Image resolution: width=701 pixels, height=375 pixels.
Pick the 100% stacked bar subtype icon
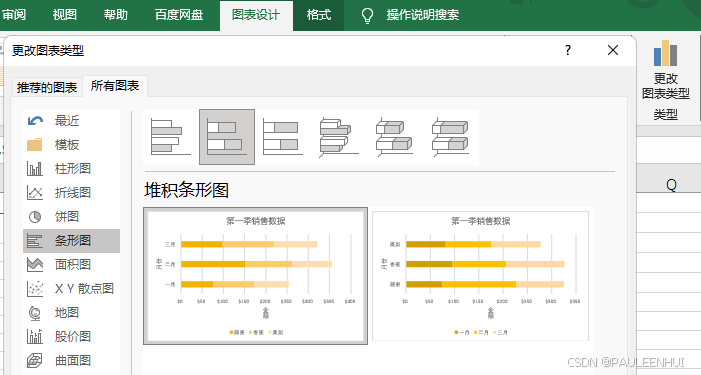tap(283, 137)
